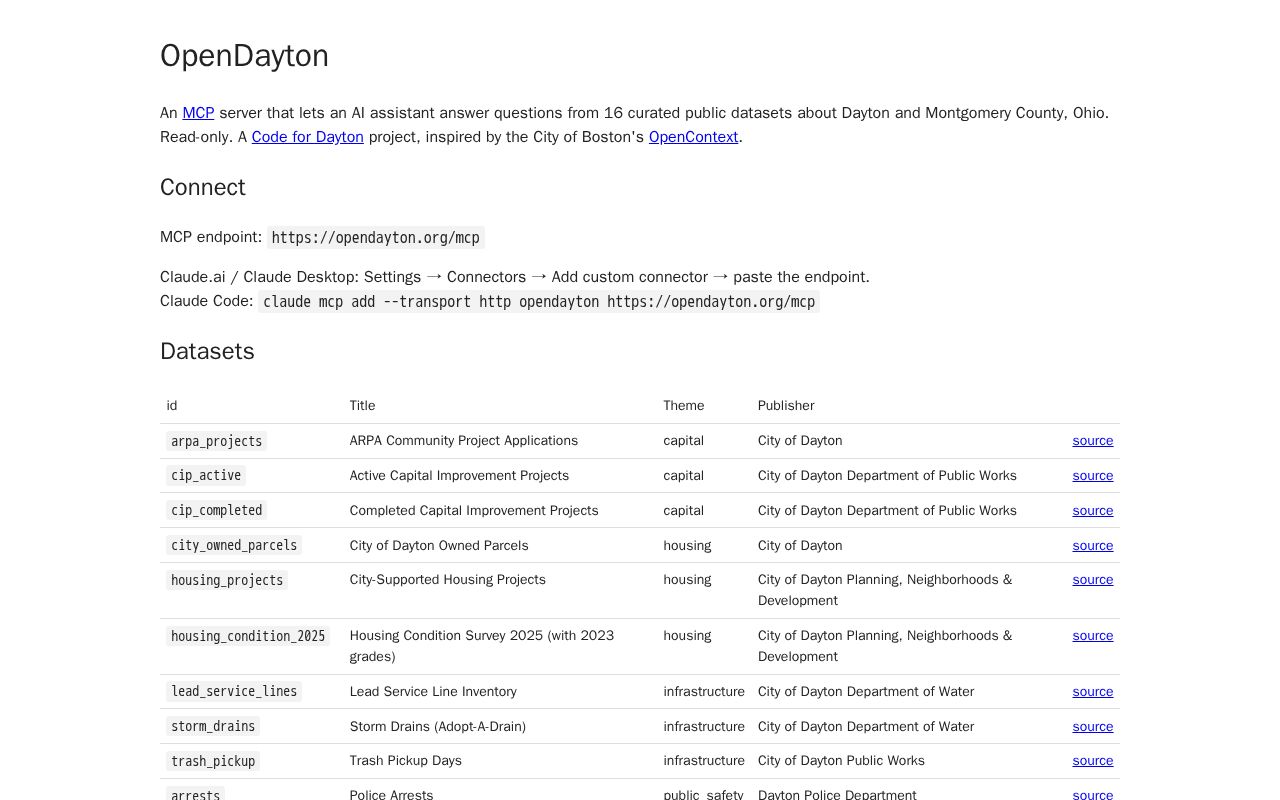Open source link for trash_pickup row
The image size is (1280, 800).
(1093, 761)
